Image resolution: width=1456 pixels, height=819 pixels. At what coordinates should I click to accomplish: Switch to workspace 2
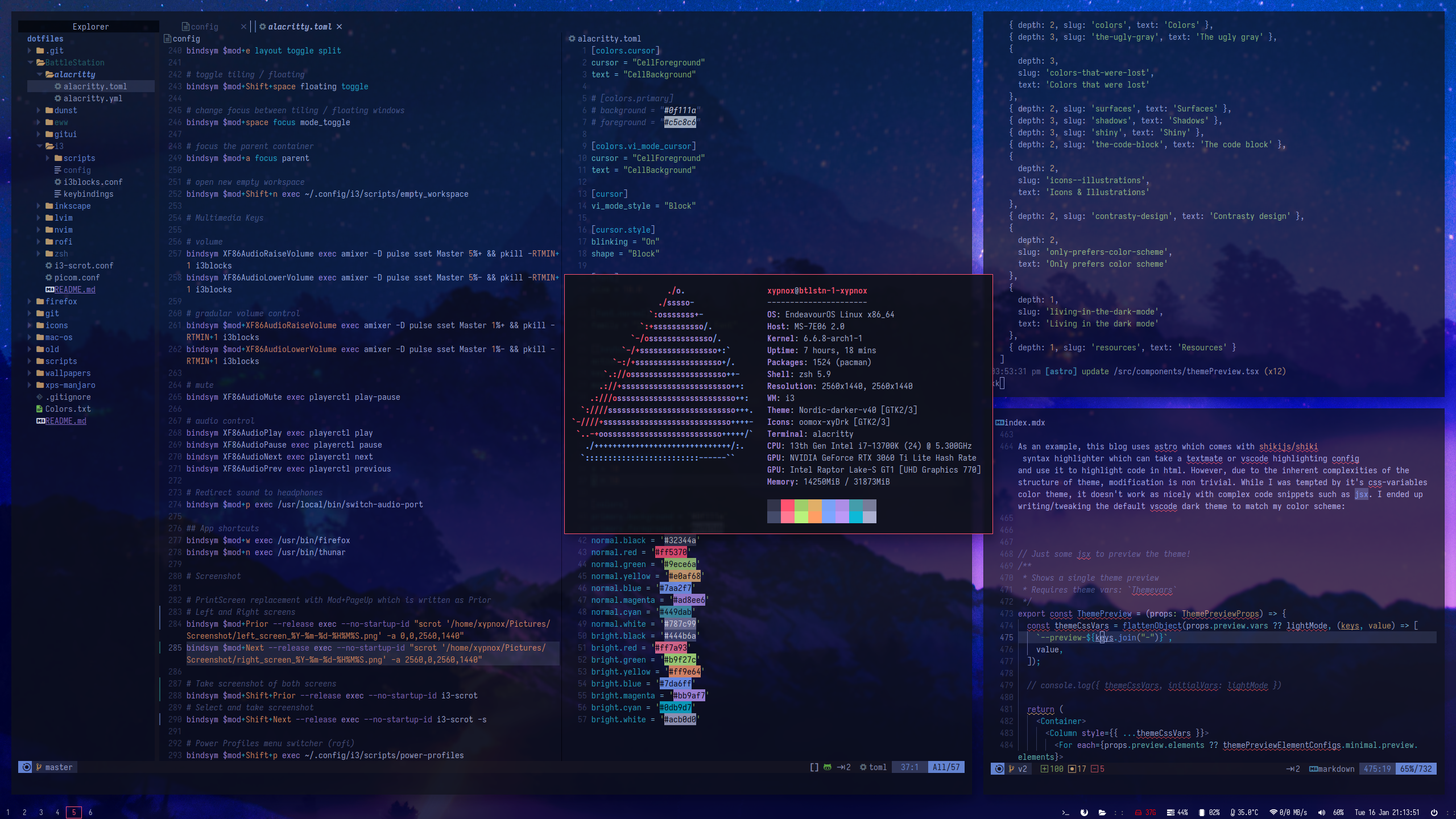pos(24,812)
